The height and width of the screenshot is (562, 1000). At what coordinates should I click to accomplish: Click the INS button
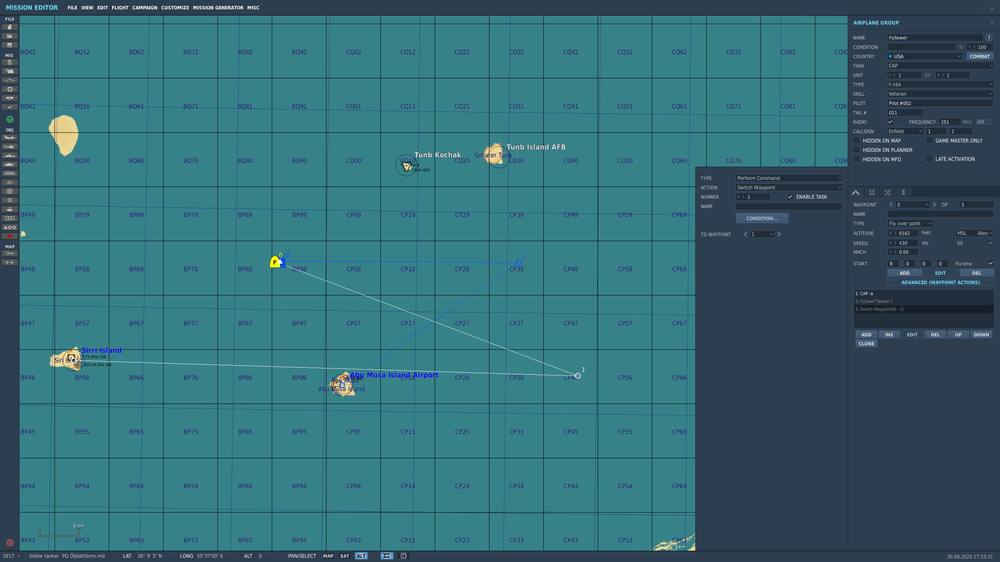[x=889, y=334]
